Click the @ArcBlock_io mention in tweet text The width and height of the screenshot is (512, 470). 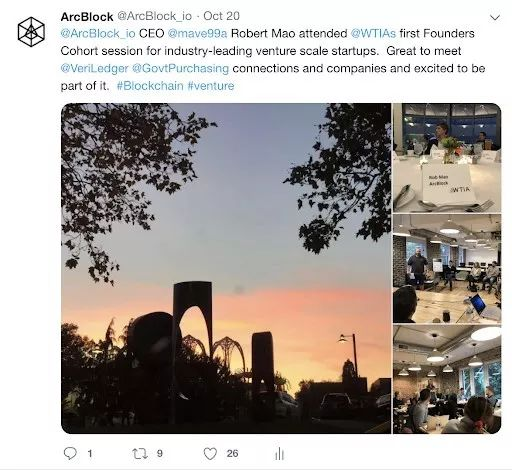click(98, 33)
